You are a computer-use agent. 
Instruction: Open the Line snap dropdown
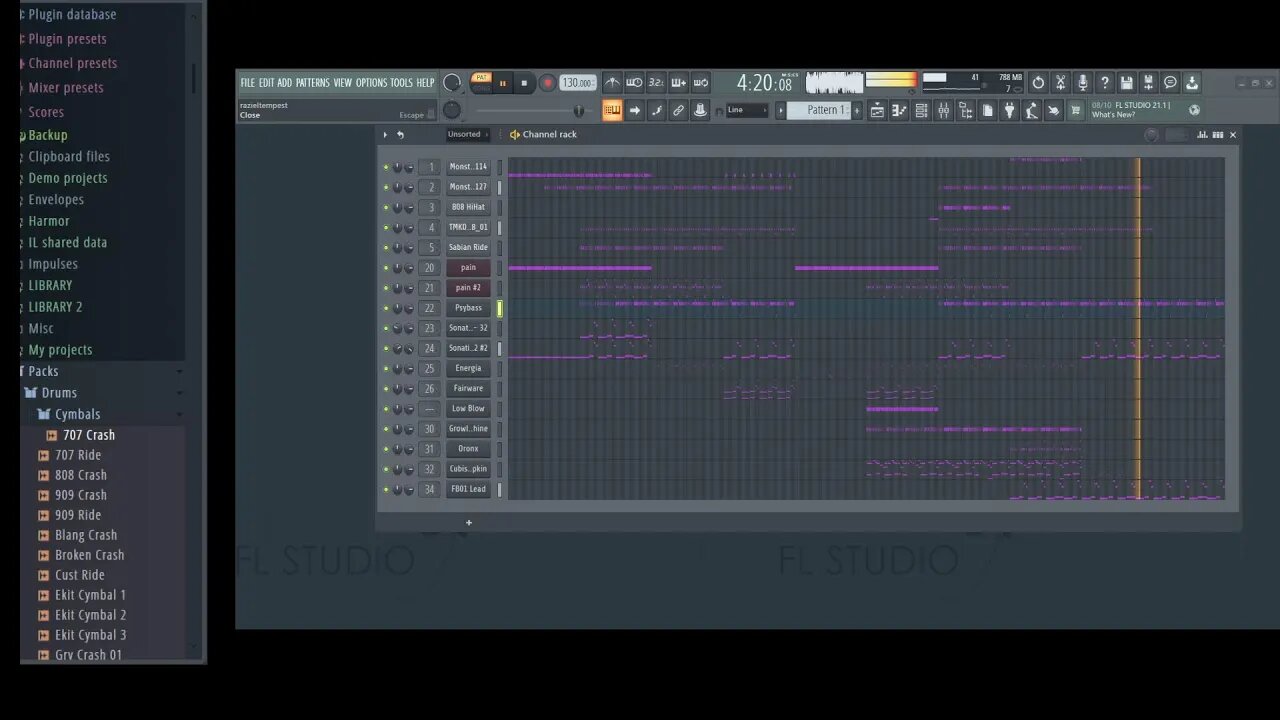tap(748, 110)
